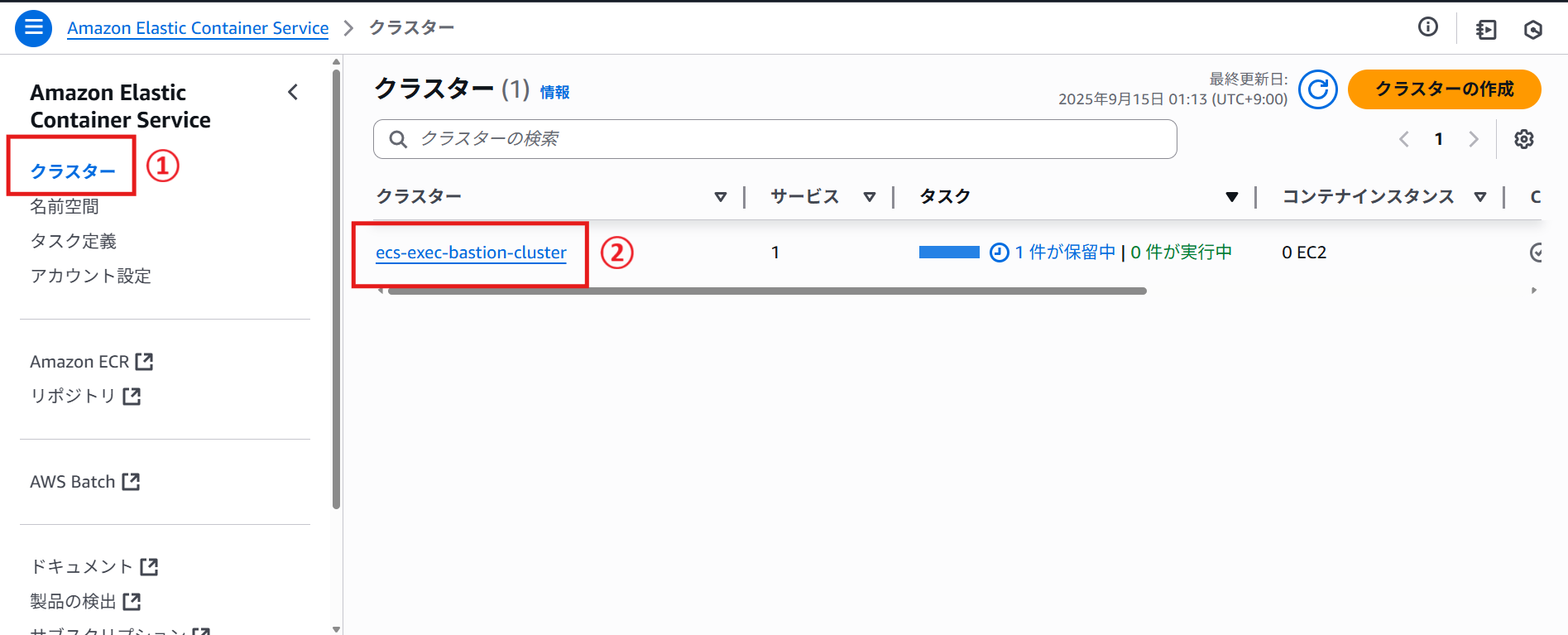Select 名前空間 in sidebar
Screen dimensions: 1568x635
65,206
